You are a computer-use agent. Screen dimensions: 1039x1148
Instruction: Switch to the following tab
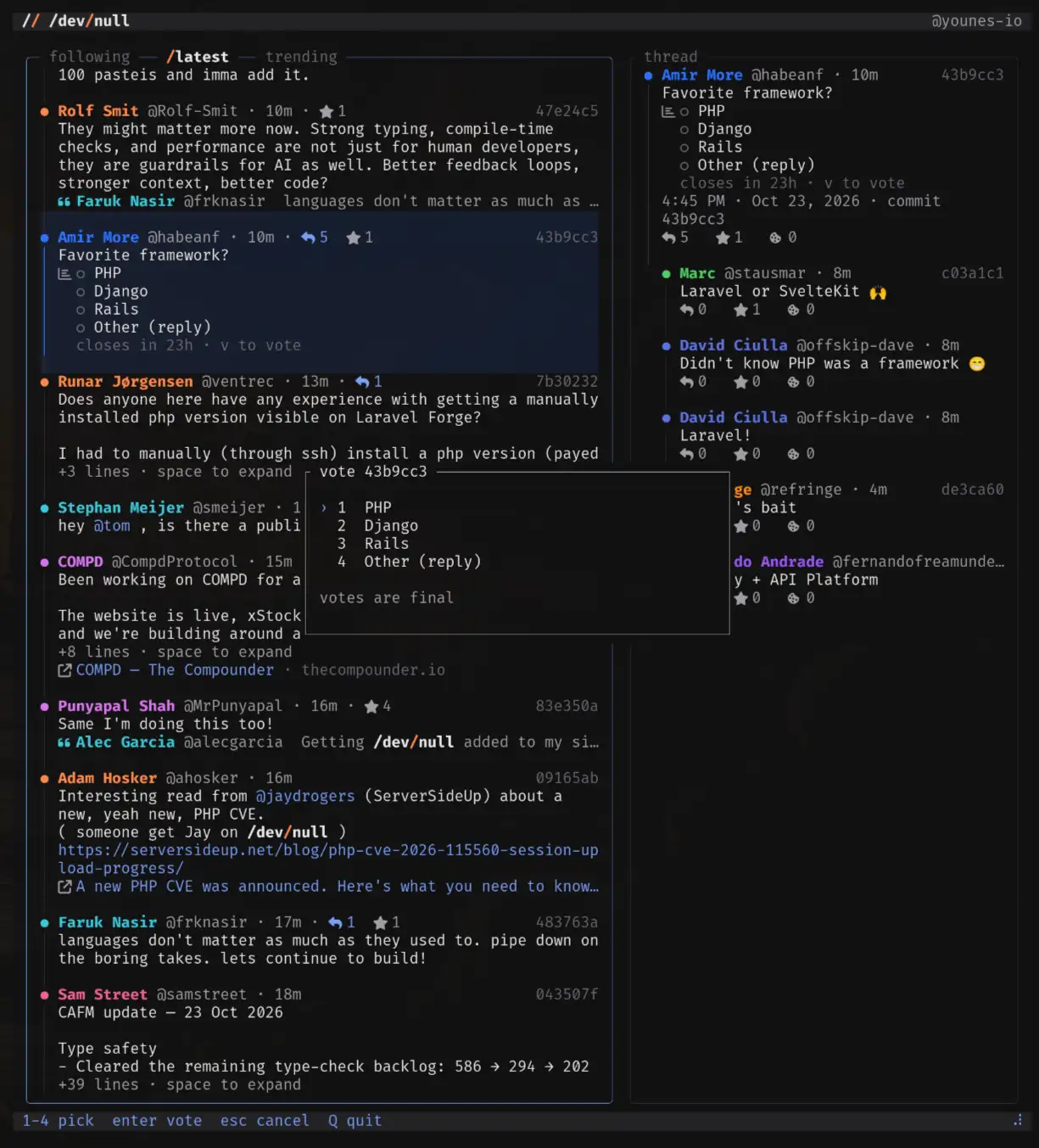[x=89, y=57]
